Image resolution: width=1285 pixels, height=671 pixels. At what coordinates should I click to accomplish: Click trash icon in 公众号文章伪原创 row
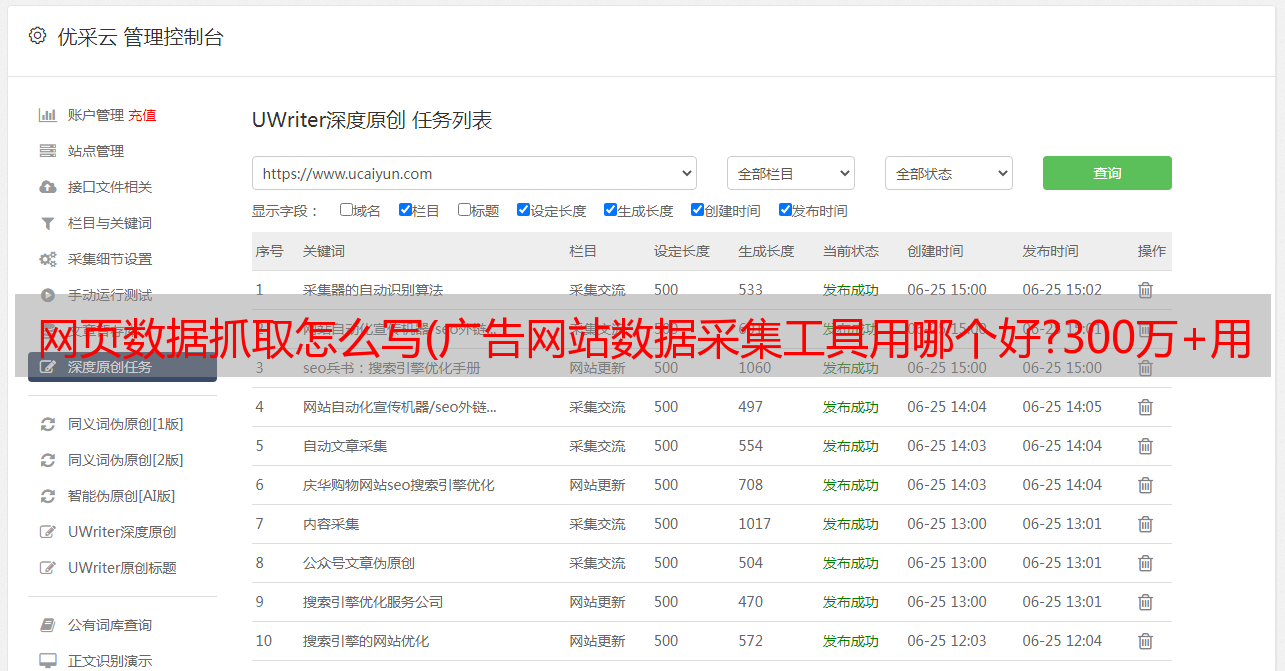tap(1146, 563)
